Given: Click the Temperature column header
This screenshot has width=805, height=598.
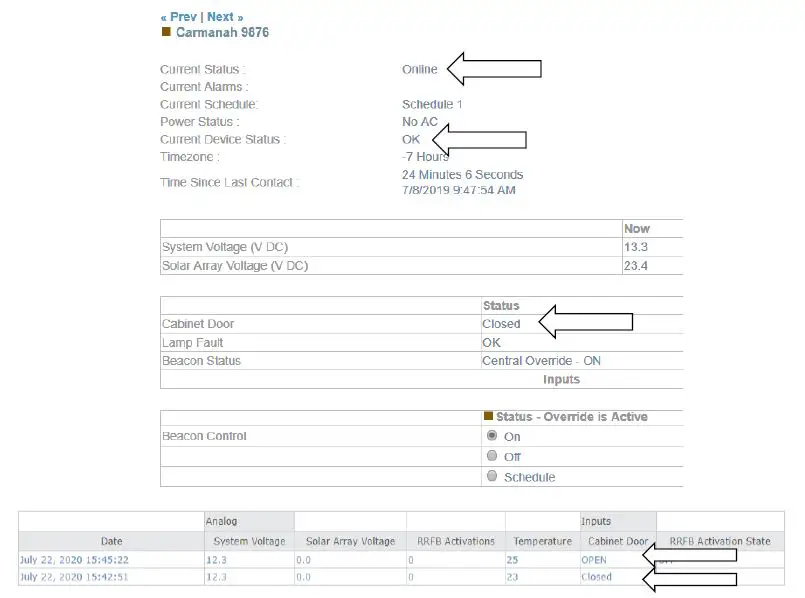Looking at the screenshot, I should click(542, 541).
